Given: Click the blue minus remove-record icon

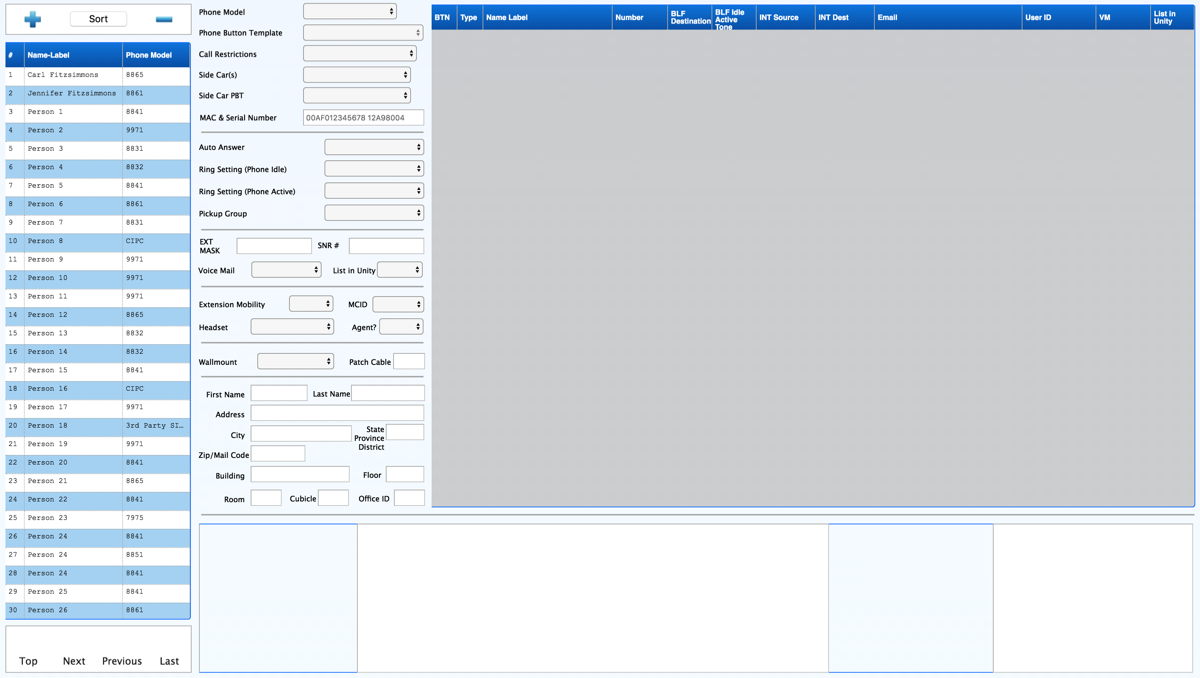Looking at the screenshot, I should 164,19.
